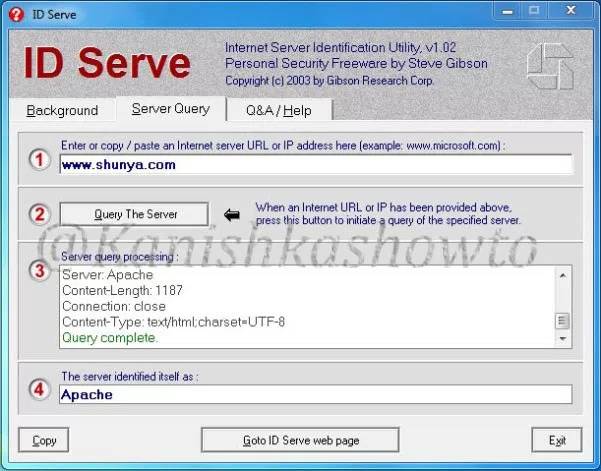Click the 'Content-Length: 1187' line
Screen dimensions: 601x471
(x=122, y=290)
